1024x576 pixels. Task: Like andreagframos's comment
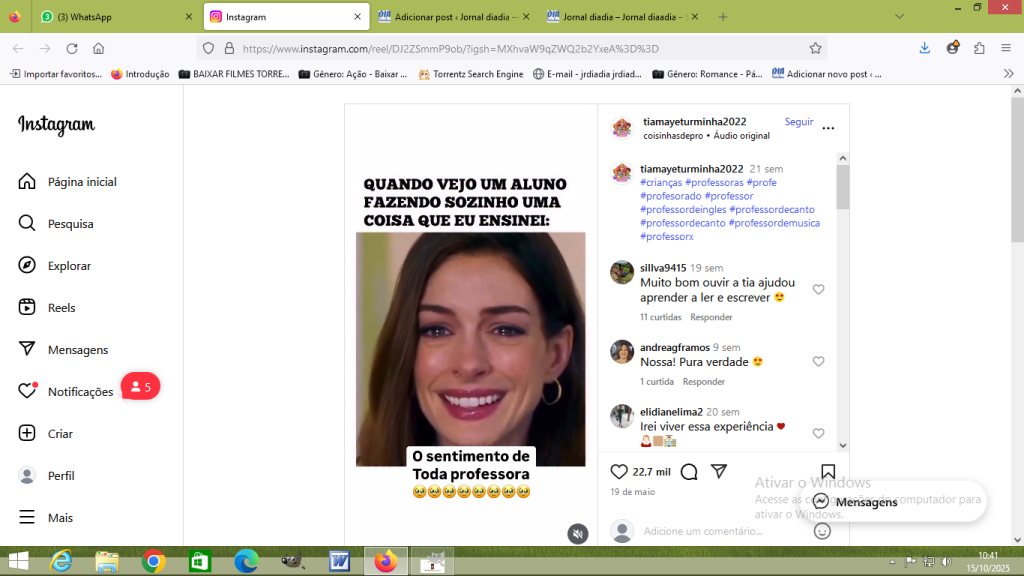click(818, 362)
